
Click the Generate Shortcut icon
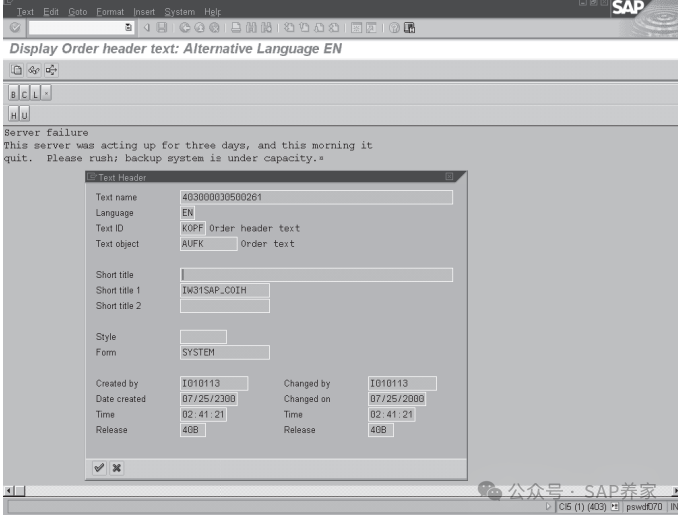pyautogui.click(x=371, y=28)
